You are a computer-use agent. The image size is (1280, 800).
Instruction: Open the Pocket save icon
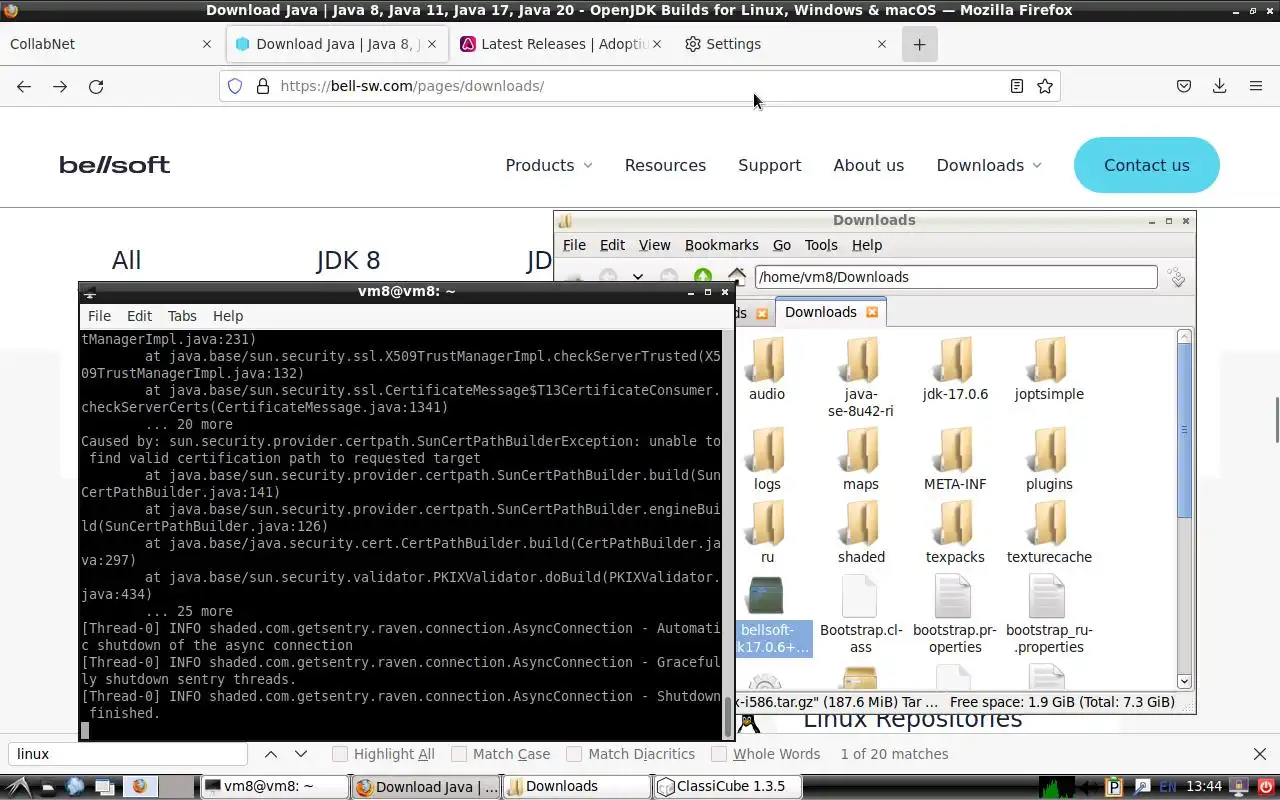click(x=1184, y=86)
